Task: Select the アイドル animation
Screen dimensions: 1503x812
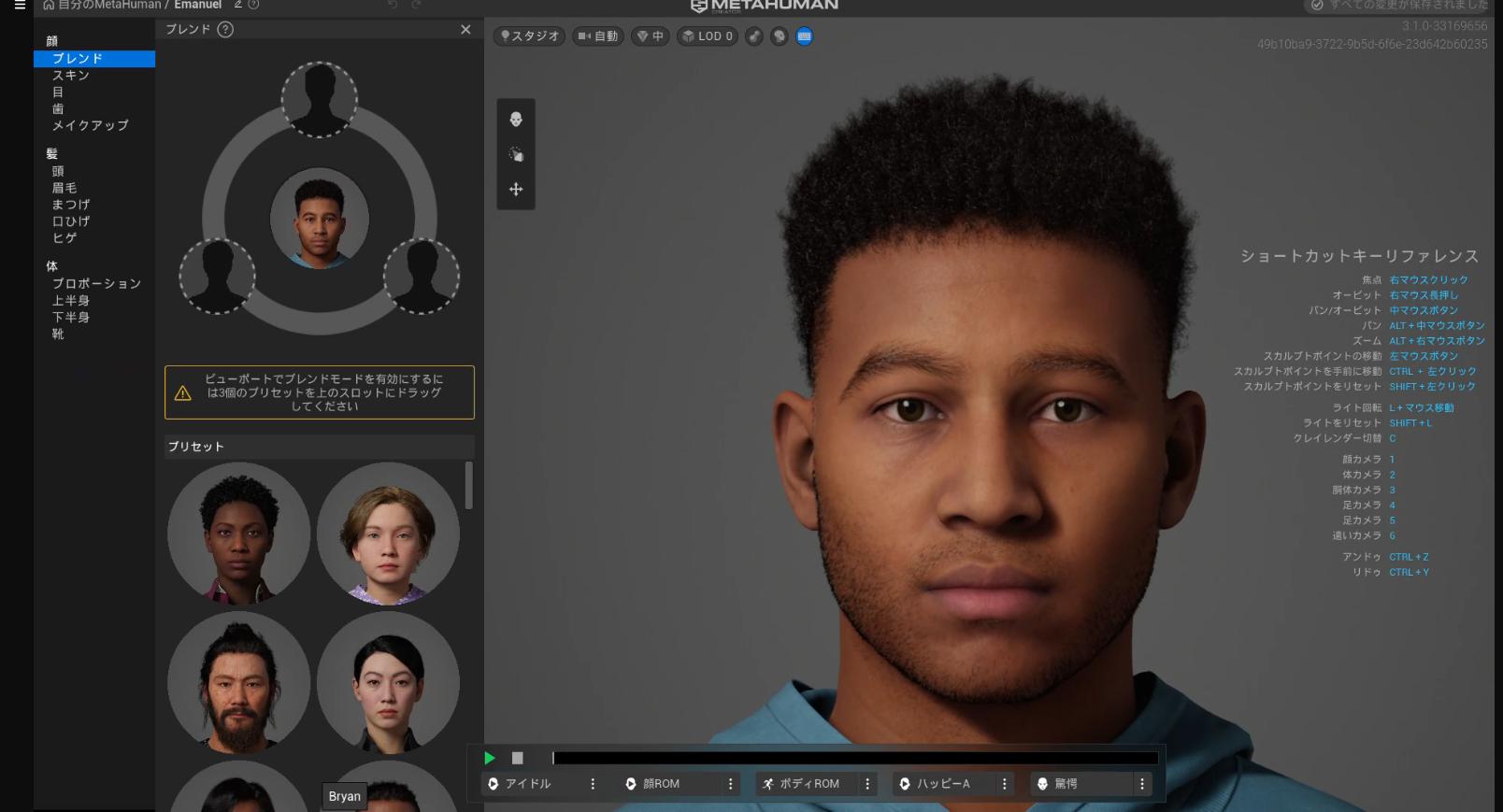Action: click(528, 784)
